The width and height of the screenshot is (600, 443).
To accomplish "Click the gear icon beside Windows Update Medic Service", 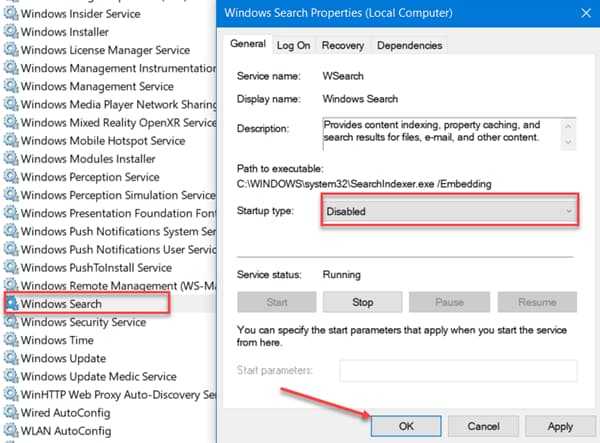I will tap(11, 376).
